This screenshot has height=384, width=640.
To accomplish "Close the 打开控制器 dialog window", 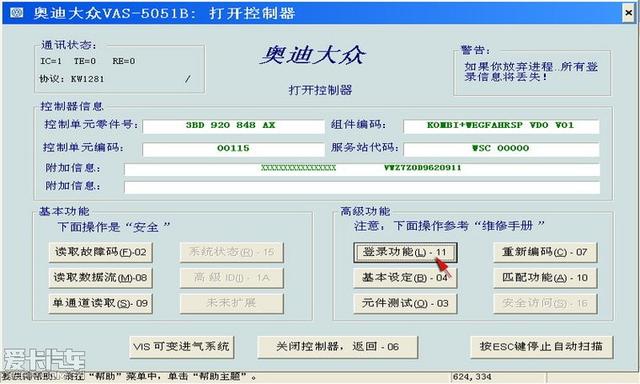I will 629,13.
